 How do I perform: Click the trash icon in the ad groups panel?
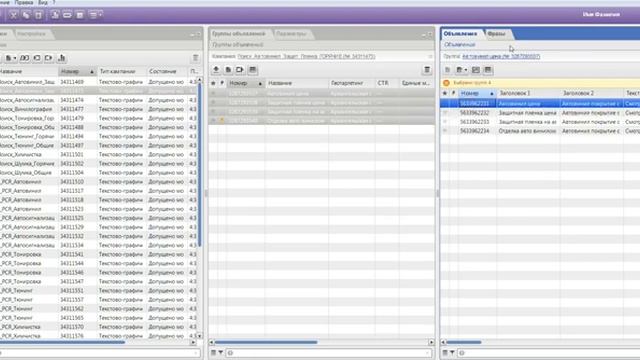point(427,70)
